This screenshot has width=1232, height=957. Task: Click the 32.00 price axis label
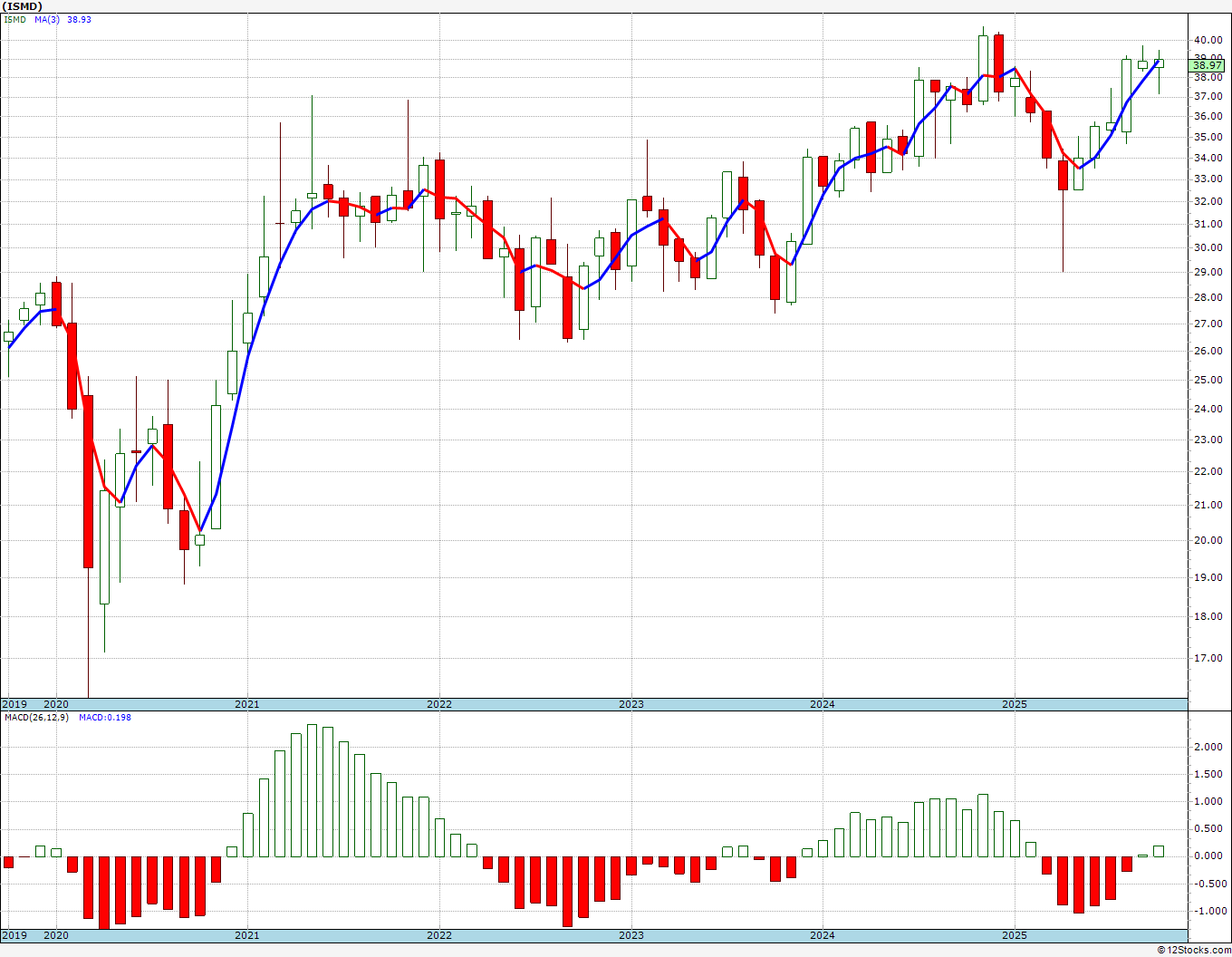coord(1208,200)
